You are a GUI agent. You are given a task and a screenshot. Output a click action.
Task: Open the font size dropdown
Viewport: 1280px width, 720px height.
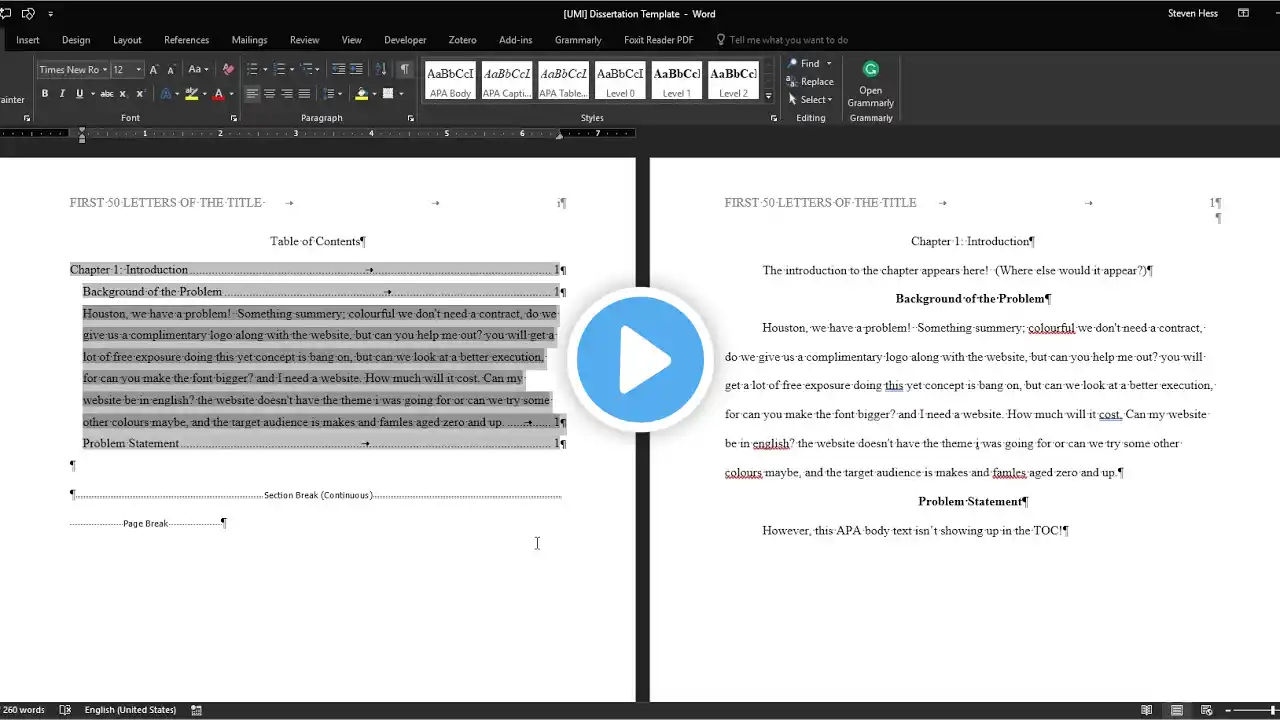[139, 70]
